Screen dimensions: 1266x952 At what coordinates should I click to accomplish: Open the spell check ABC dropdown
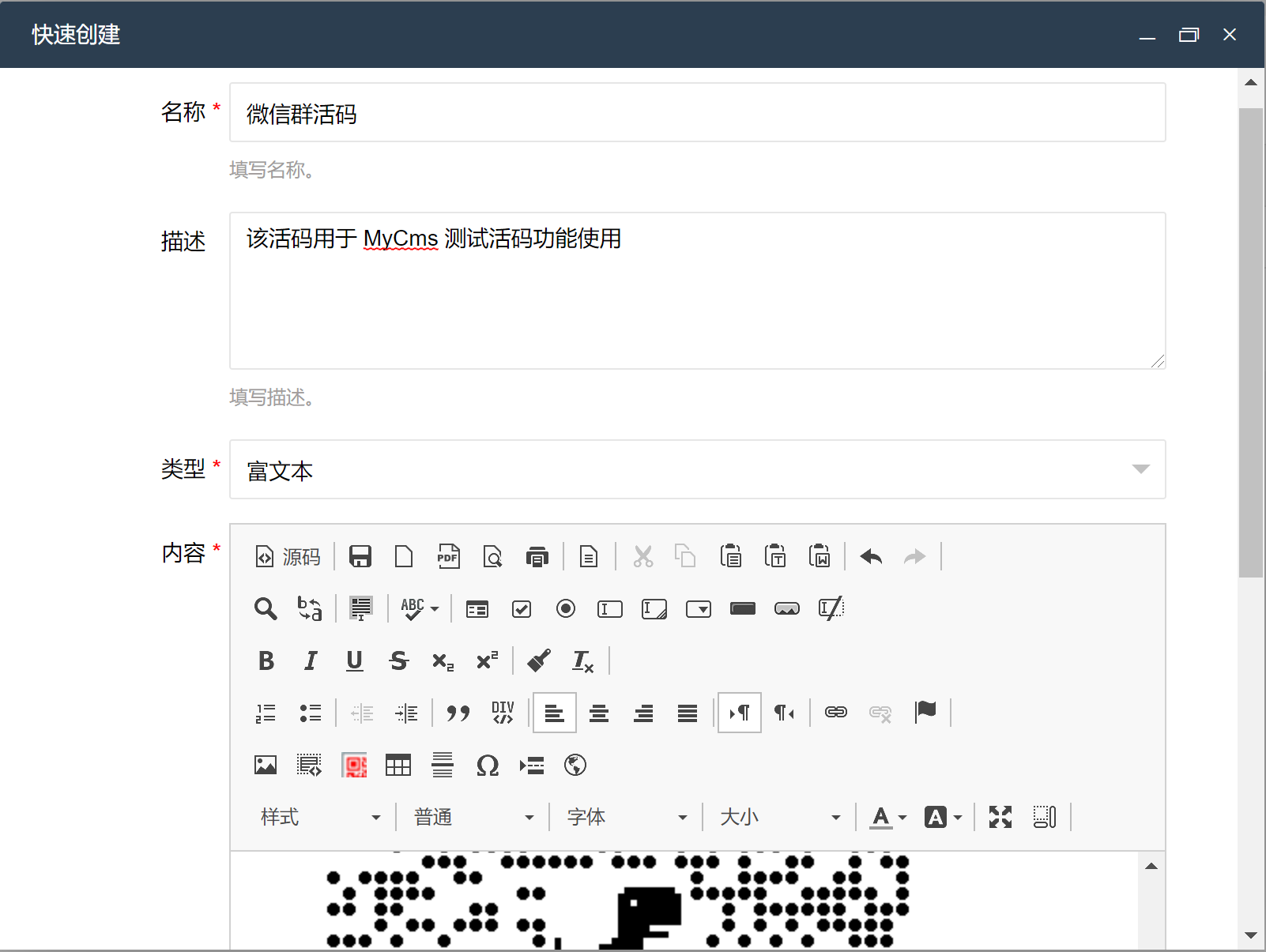pos(420,609)
